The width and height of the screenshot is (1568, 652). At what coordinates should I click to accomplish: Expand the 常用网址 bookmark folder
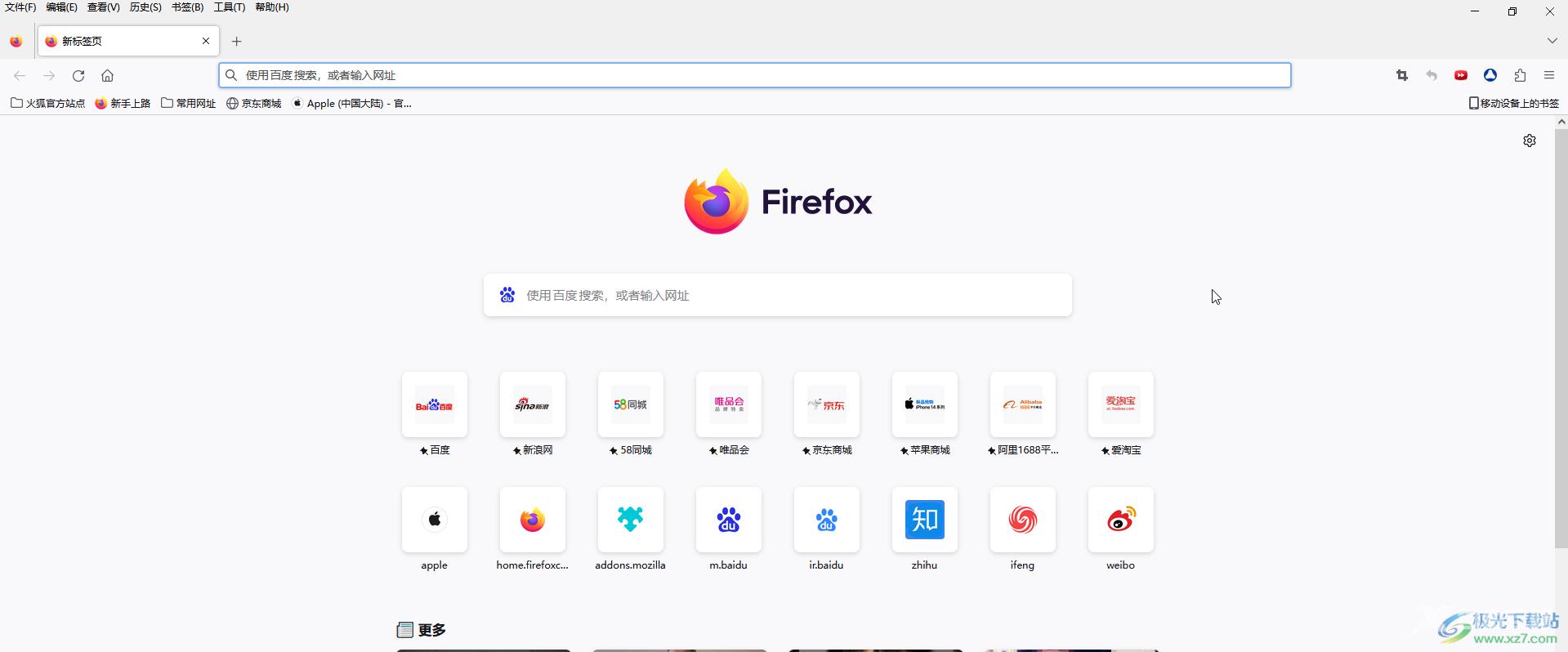pyautogui.click(x=189, y=103)
